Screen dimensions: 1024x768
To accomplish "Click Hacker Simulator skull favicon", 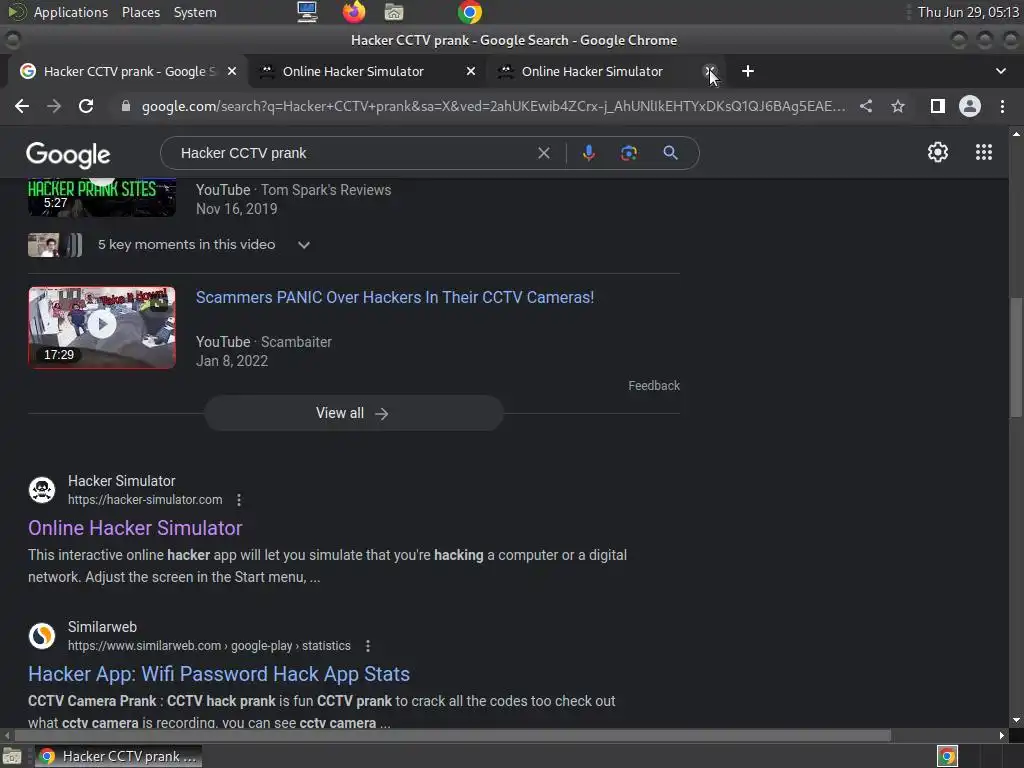I will pyautogui.click(x=42, y=490).
